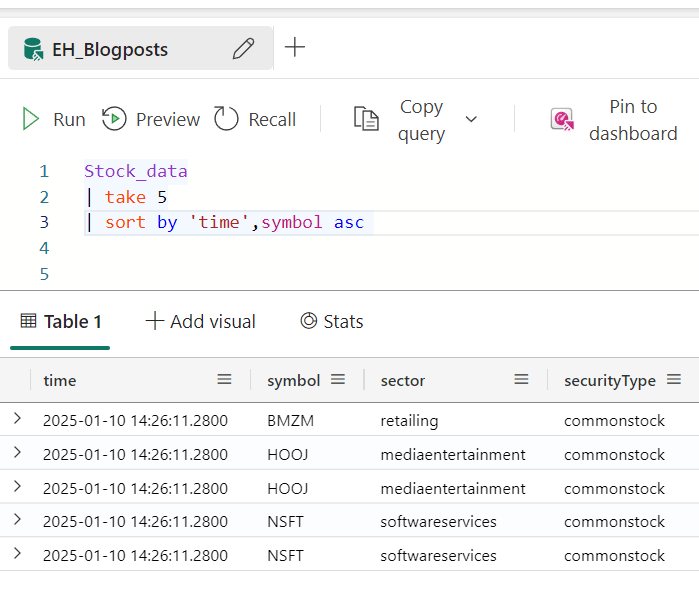The width and height of the screenshot is (699, 607).
Task: Click the Add visual button
Action: tap(201, 321)
